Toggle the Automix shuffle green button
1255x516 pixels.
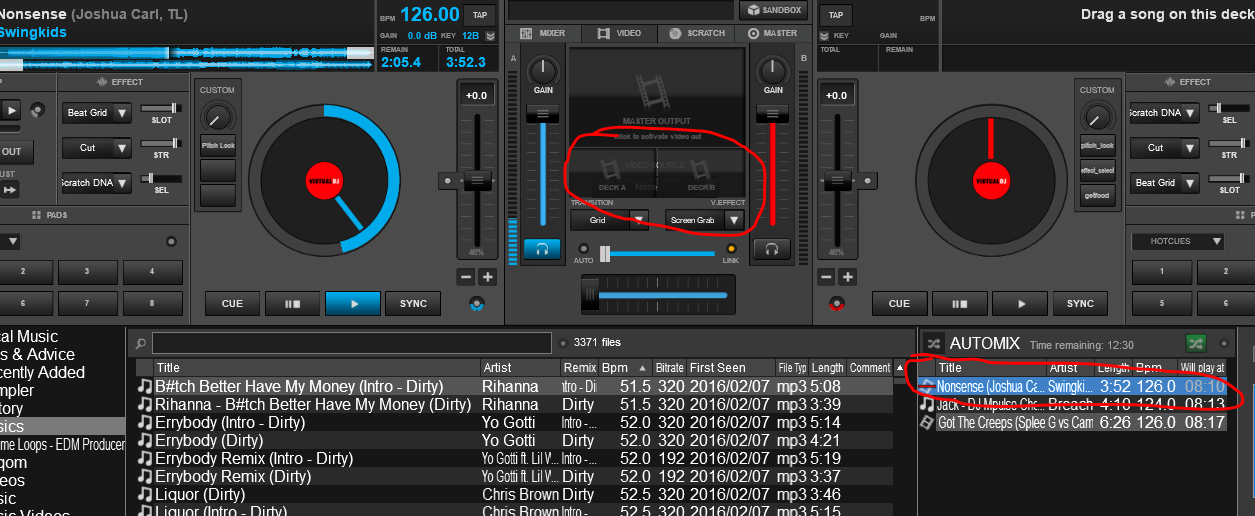pos(1195,343)
